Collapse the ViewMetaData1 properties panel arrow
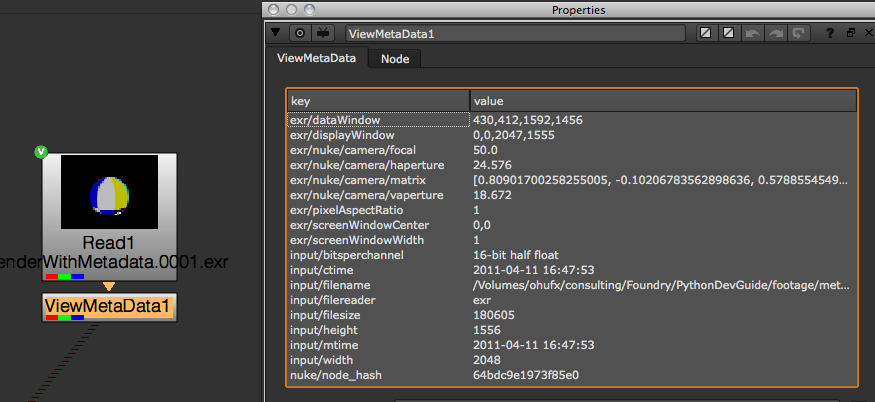The height and width of the screenshot is (402, 875). point(277,33)
